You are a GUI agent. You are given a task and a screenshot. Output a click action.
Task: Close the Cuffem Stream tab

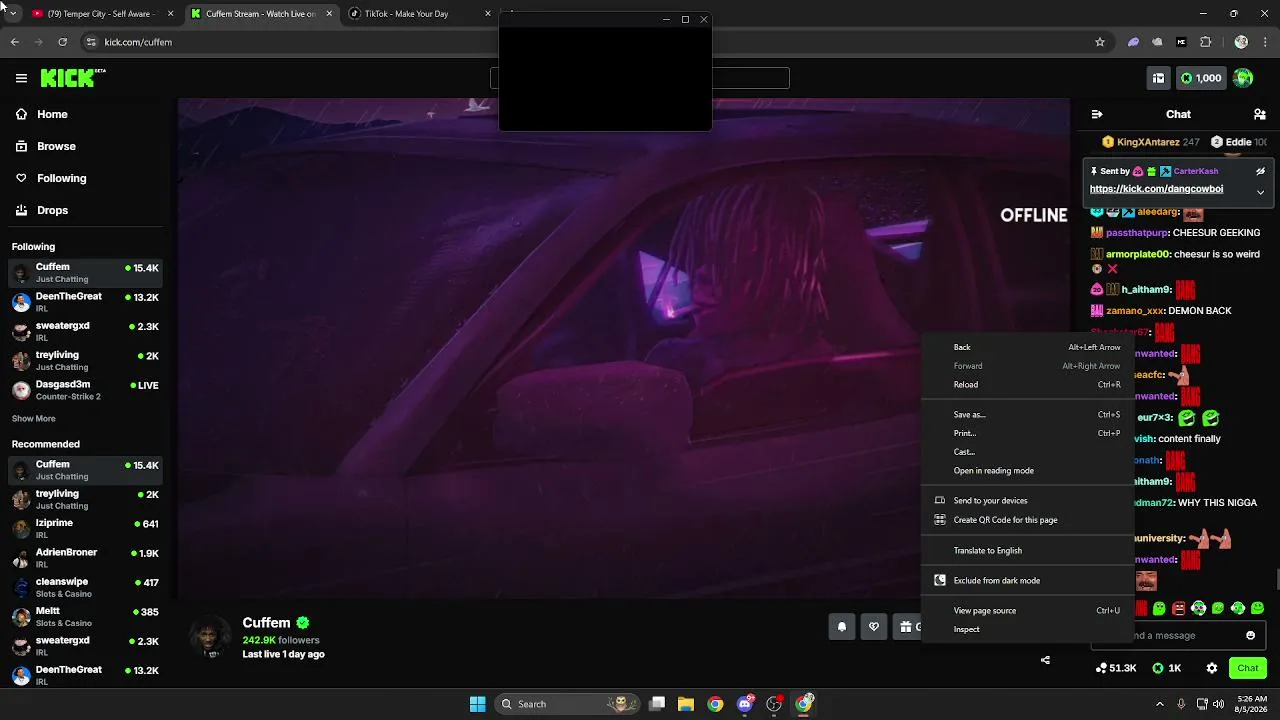coord(329,14)
